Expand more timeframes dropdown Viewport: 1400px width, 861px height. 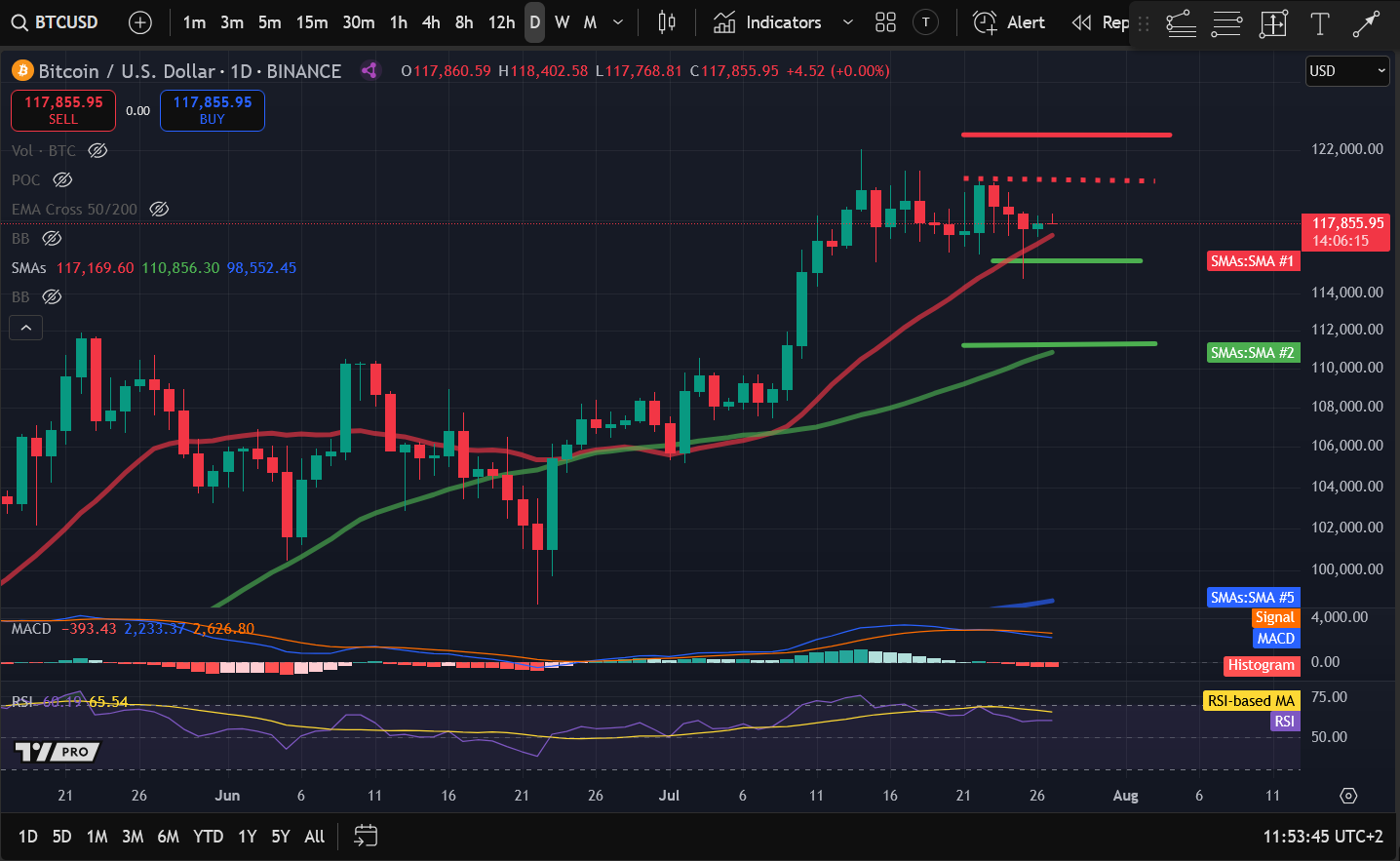point(618,22)
